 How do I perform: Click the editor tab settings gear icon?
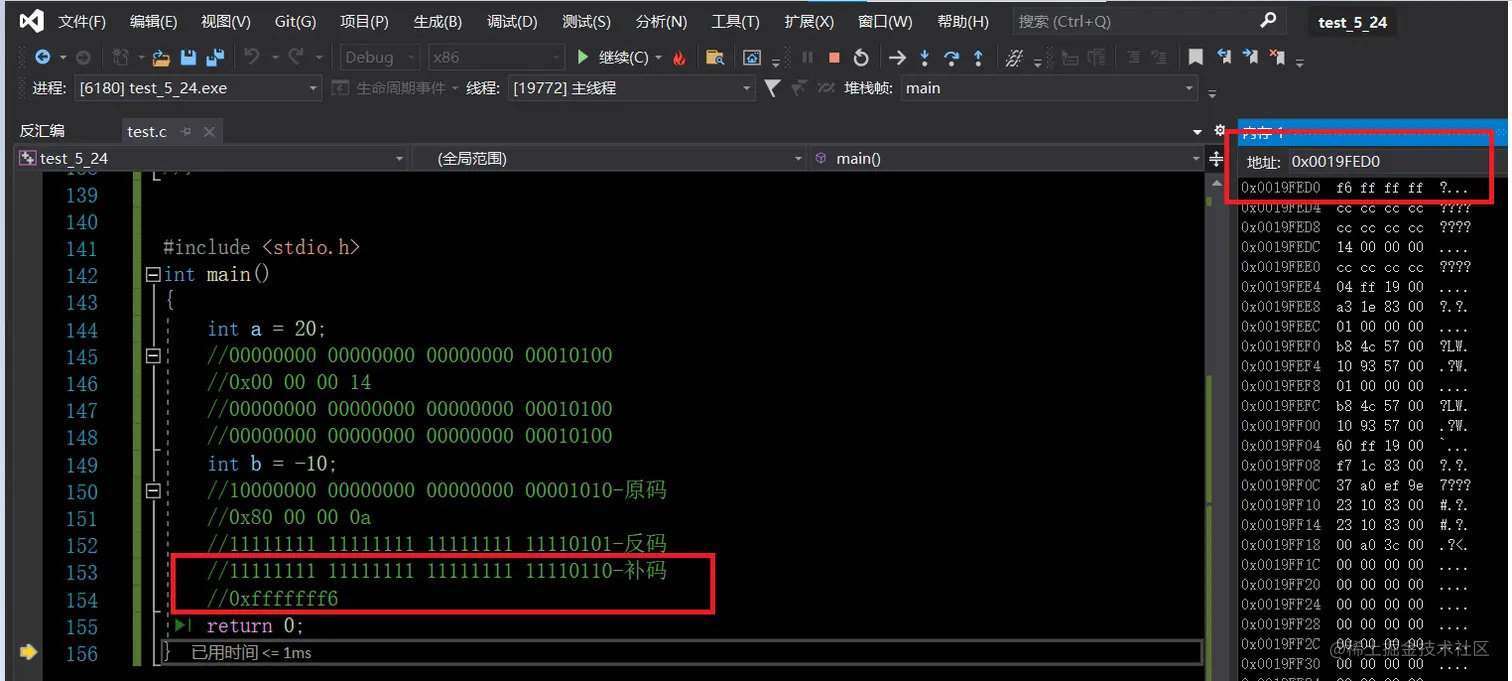1219,131
